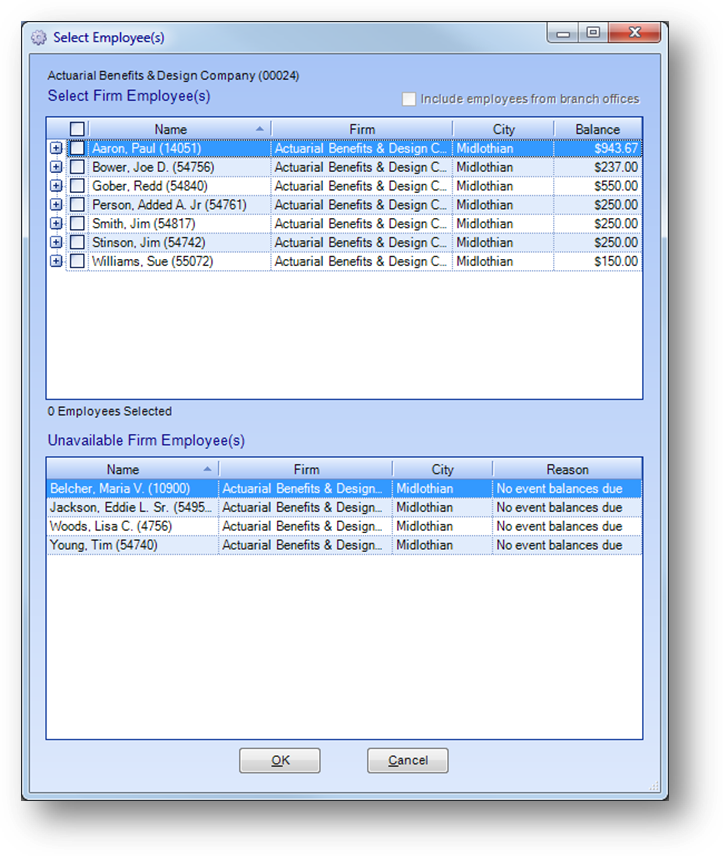
Task: Expand the Gober, Redd row
Action: pos(56,186)
